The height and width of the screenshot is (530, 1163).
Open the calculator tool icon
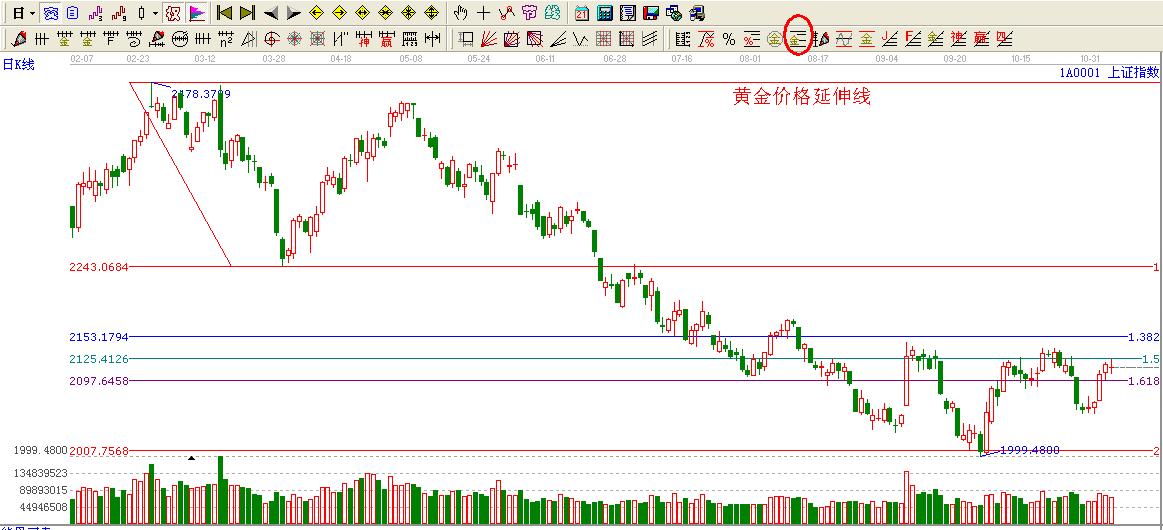click(x=605, y=13)
